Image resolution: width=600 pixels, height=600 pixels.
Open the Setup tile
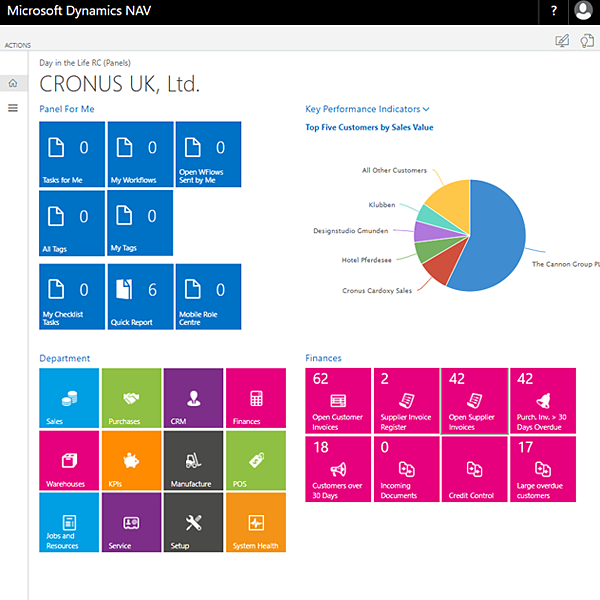pyautogui.click(x=194, y=522)
